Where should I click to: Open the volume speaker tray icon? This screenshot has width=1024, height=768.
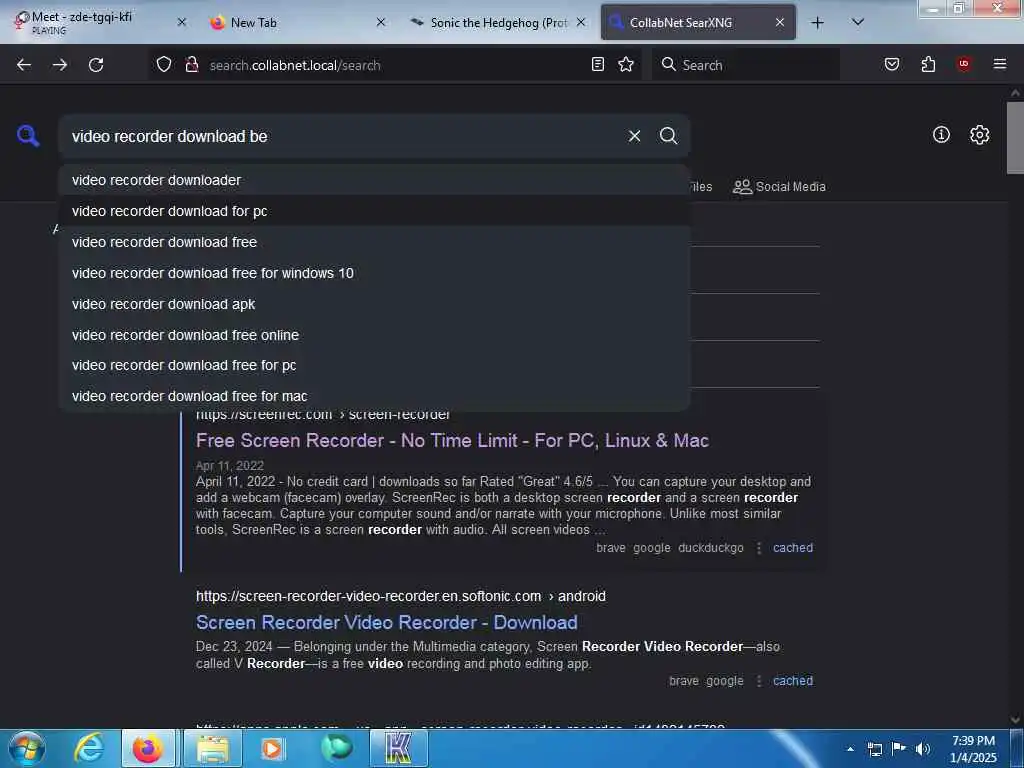click(923, 749)
